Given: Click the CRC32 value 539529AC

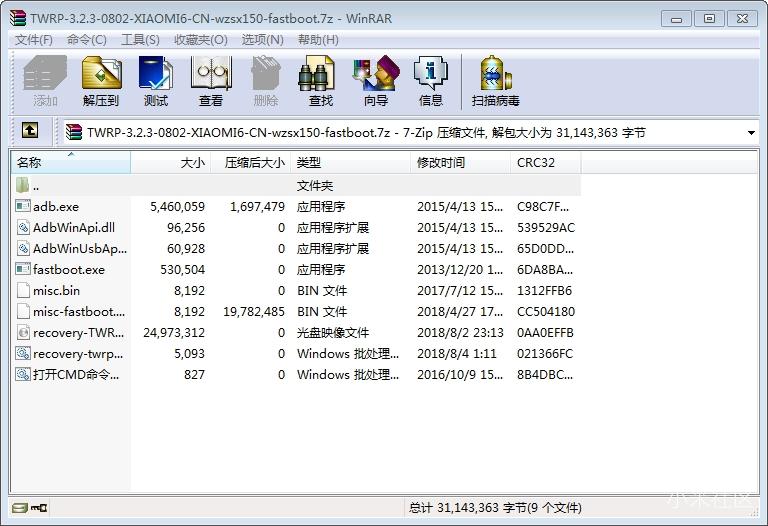Looking at the screenshot, I should pos(546,228).
